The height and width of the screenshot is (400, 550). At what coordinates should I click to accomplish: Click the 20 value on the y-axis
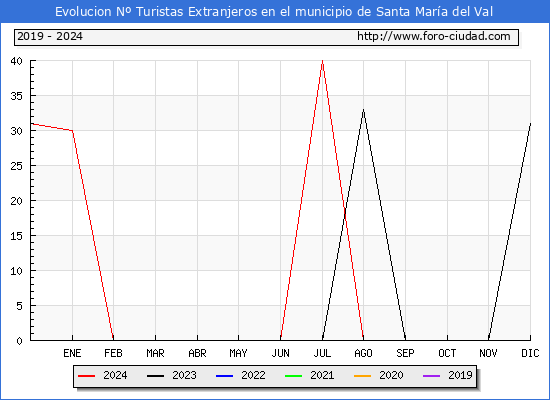16,201
